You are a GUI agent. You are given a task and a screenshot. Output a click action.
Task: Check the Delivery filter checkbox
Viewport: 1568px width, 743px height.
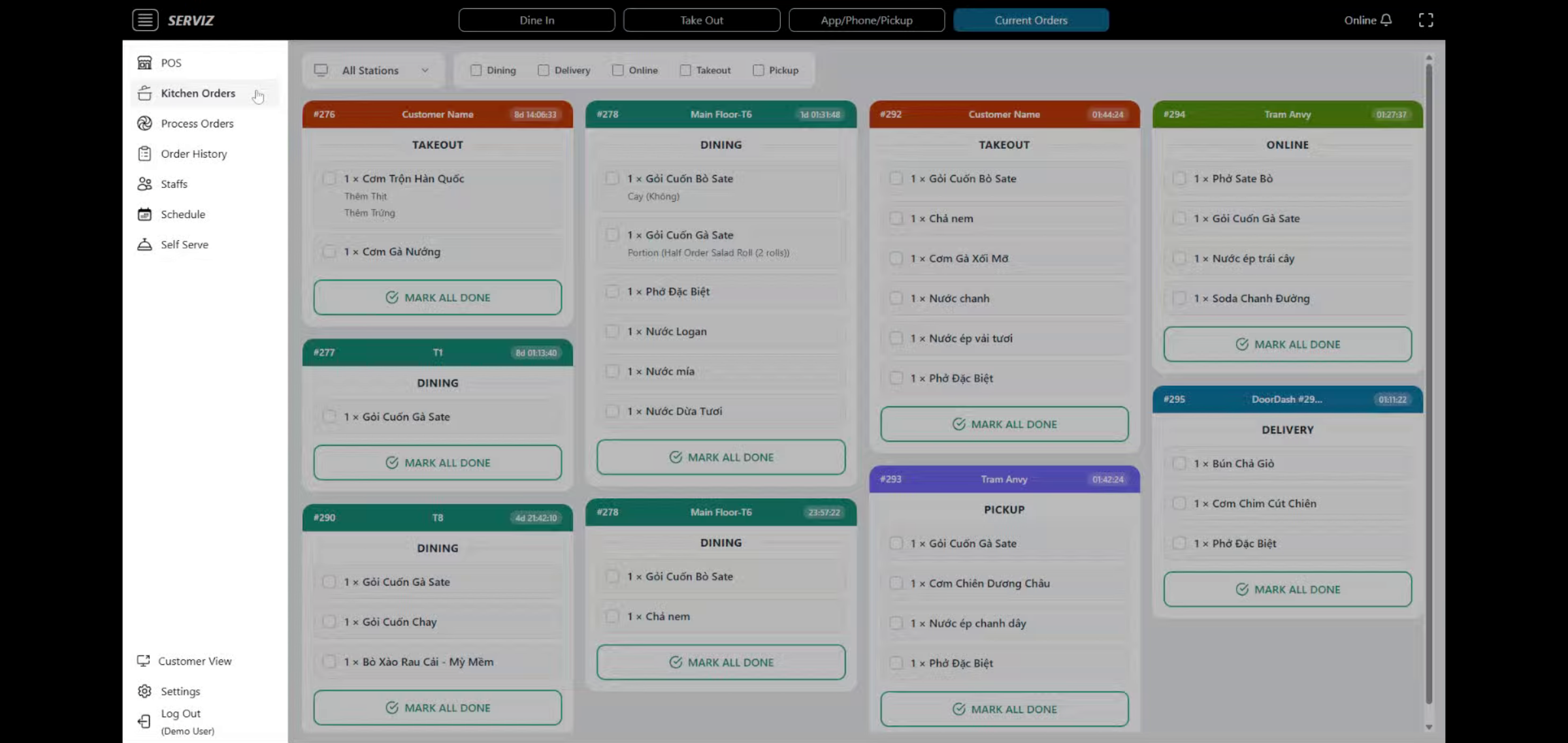(x=544, y=70)
